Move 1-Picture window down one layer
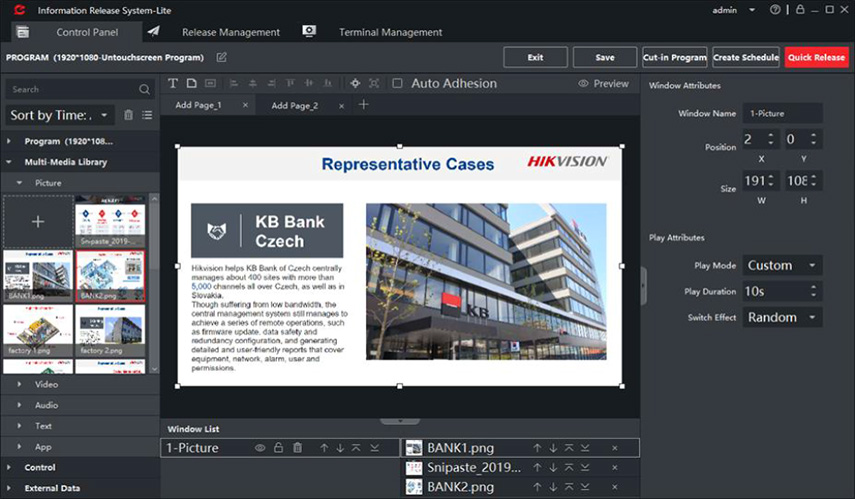855x499 pixels. point(340,448)
